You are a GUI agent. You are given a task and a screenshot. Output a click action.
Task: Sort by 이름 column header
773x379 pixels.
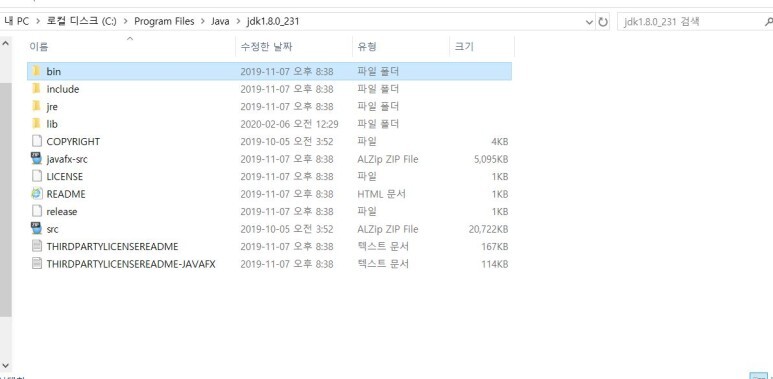coord(131,47)
